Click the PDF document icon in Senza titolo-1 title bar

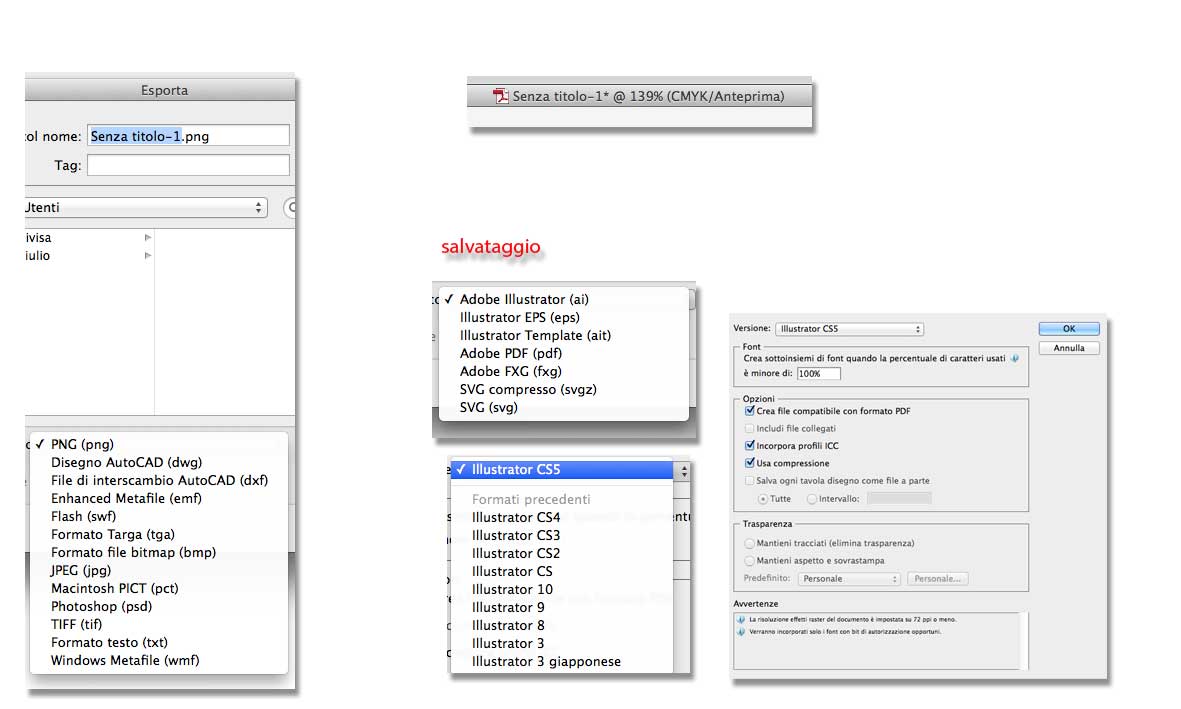pos(501,96)
